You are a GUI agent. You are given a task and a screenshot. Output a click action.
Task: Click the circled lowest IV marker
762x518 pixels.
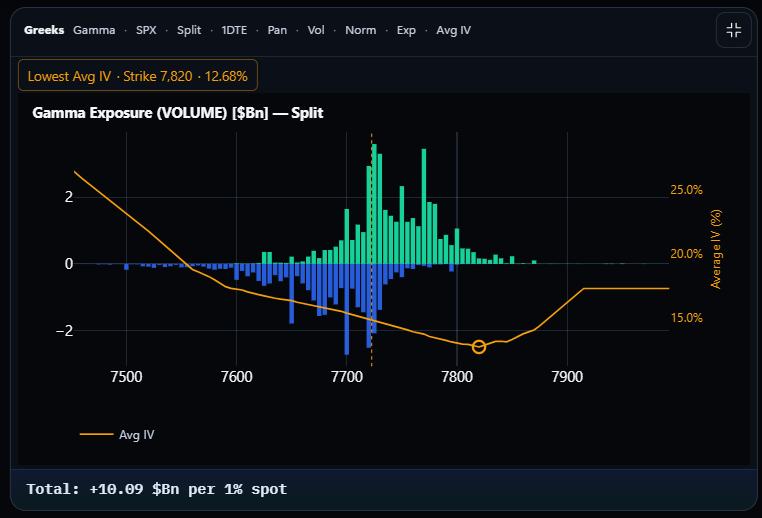(479, 346)
